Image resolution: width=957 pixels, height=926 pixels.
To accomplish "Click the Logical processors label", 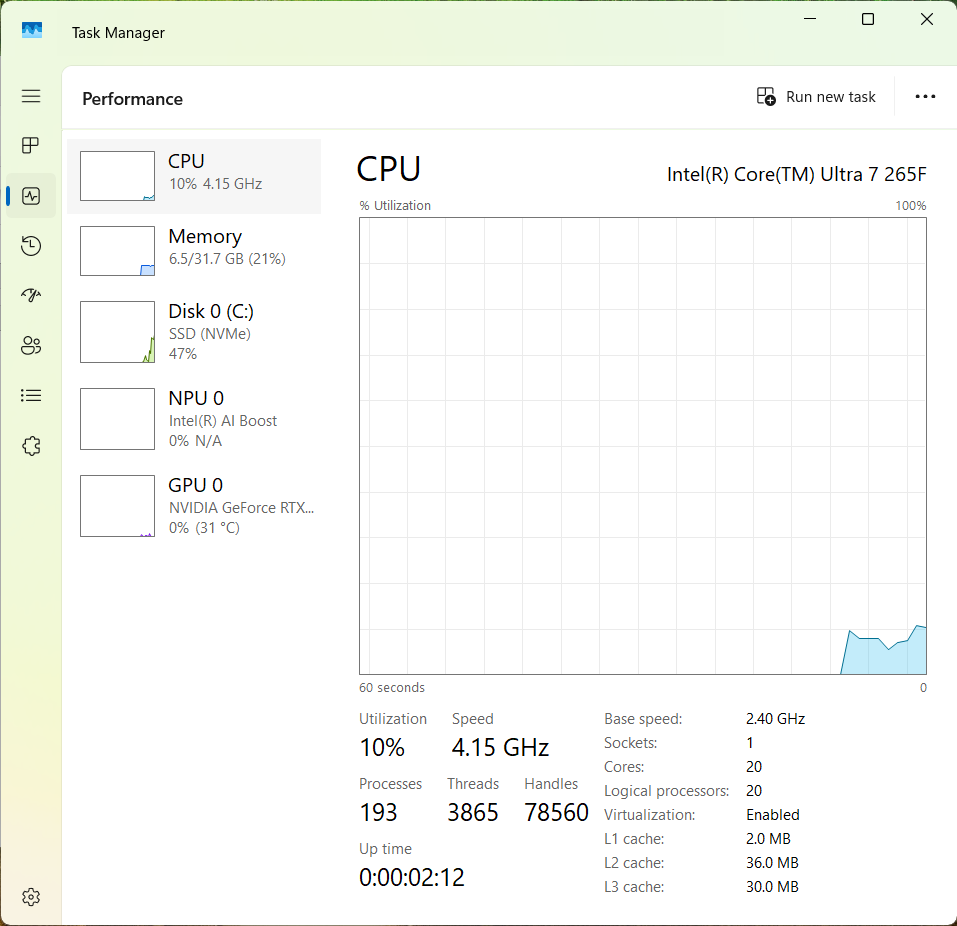I will 666,791.
